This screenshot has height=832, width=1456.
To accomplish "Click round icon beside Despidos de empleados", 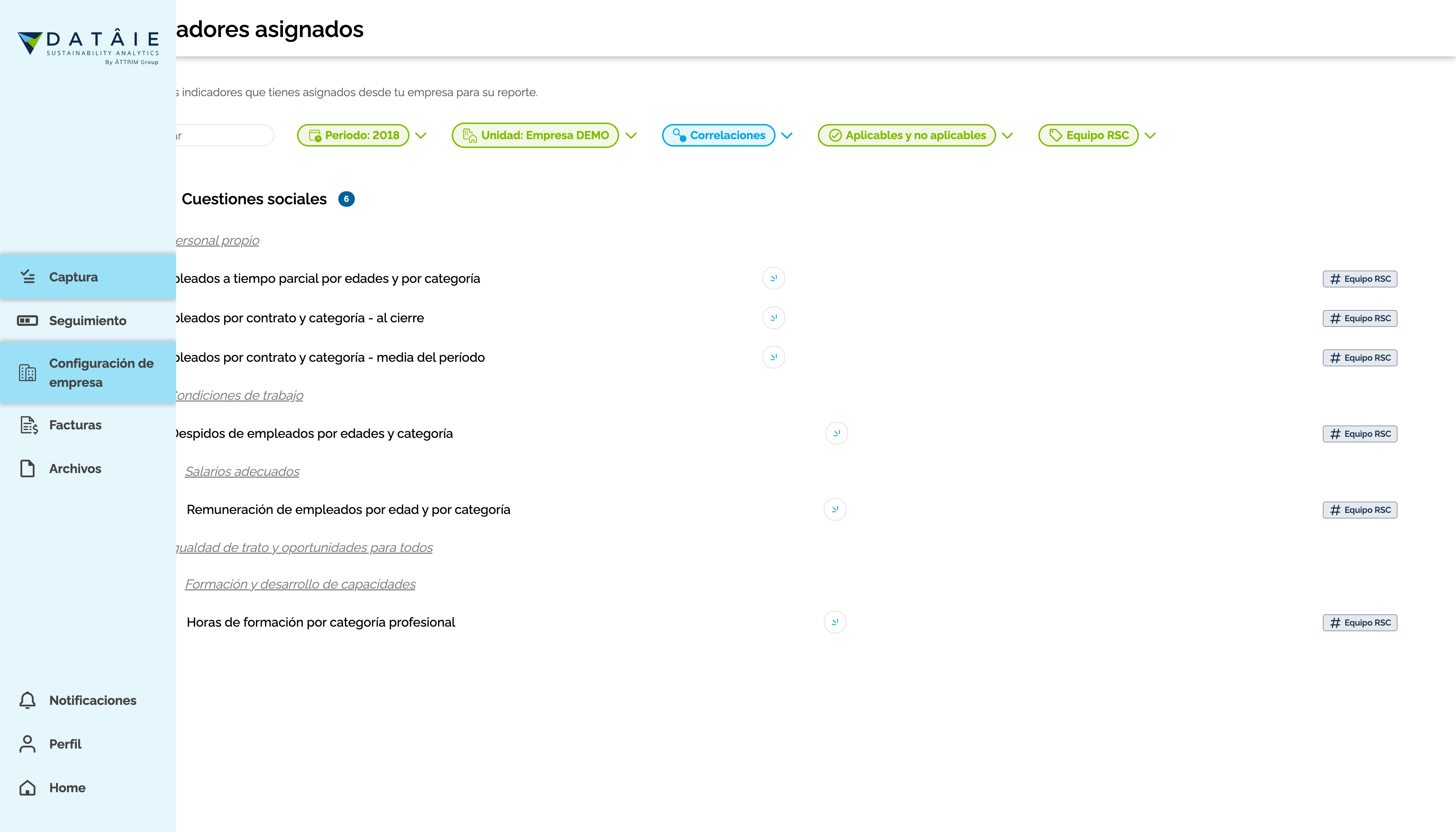I will (836, 433).
